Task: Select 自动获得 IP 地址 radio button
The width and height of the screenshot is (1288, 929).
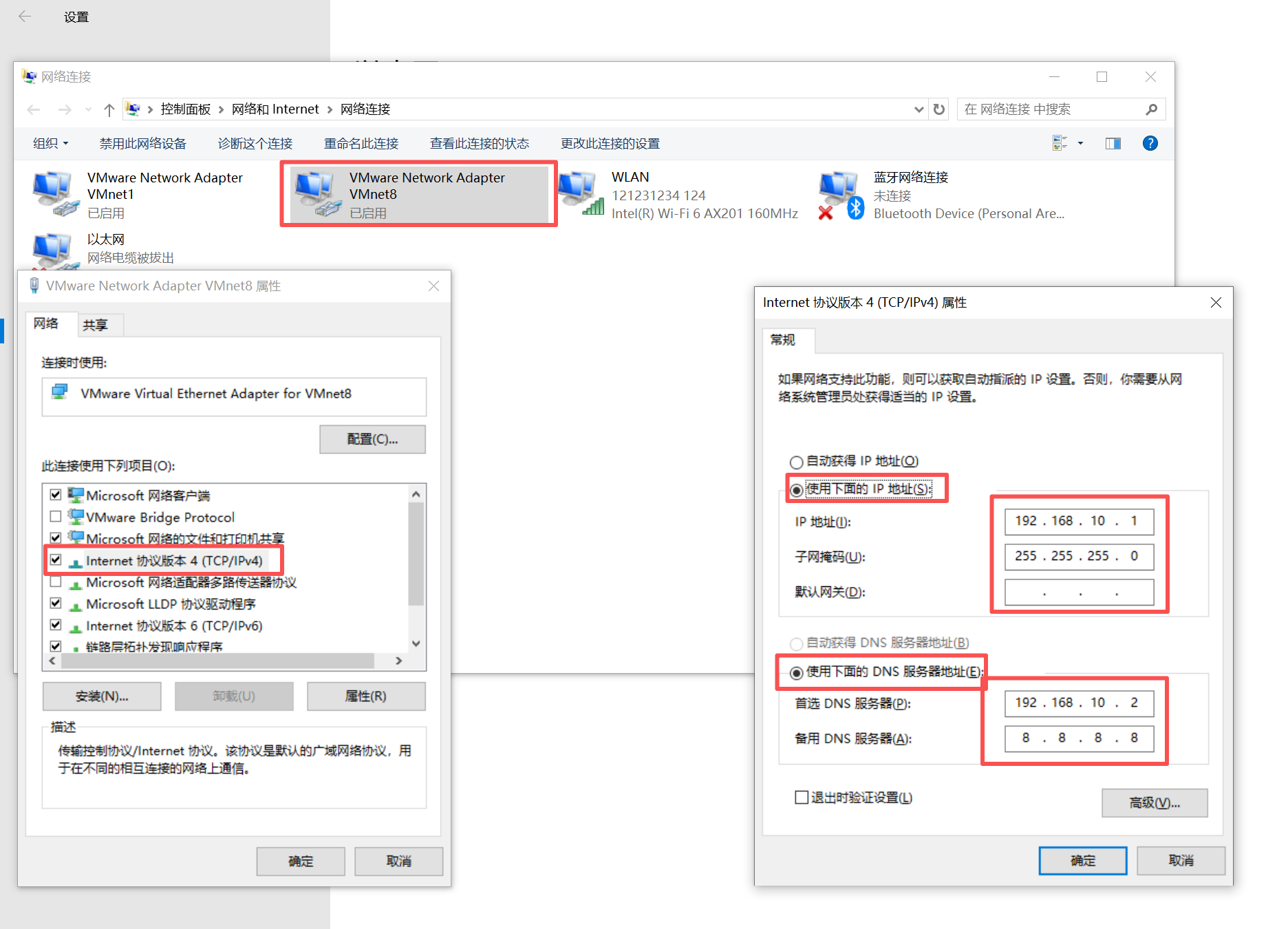Action: [796, 462]
